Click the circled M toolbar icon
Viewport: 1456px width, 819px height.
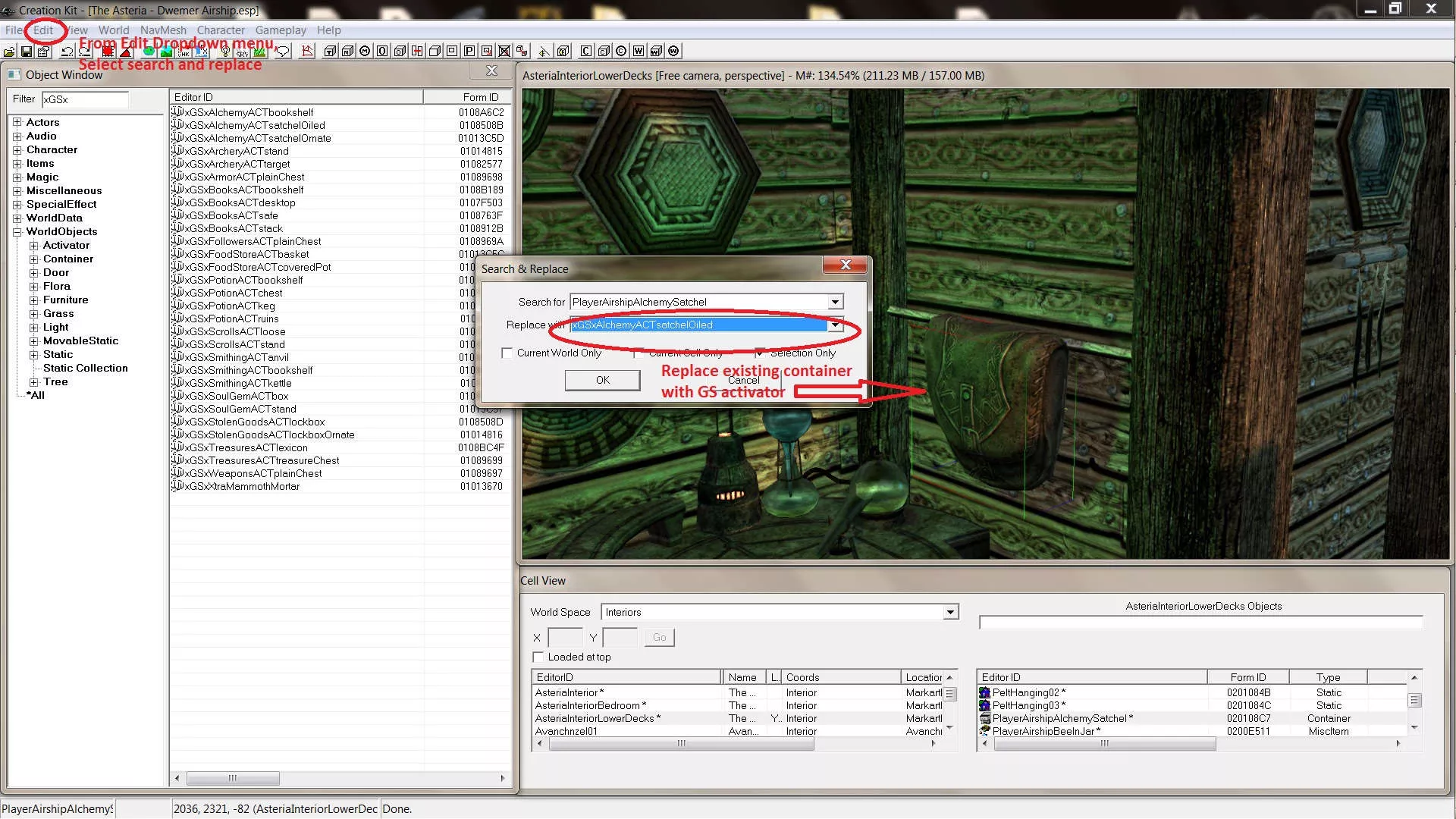pos(365,52)
